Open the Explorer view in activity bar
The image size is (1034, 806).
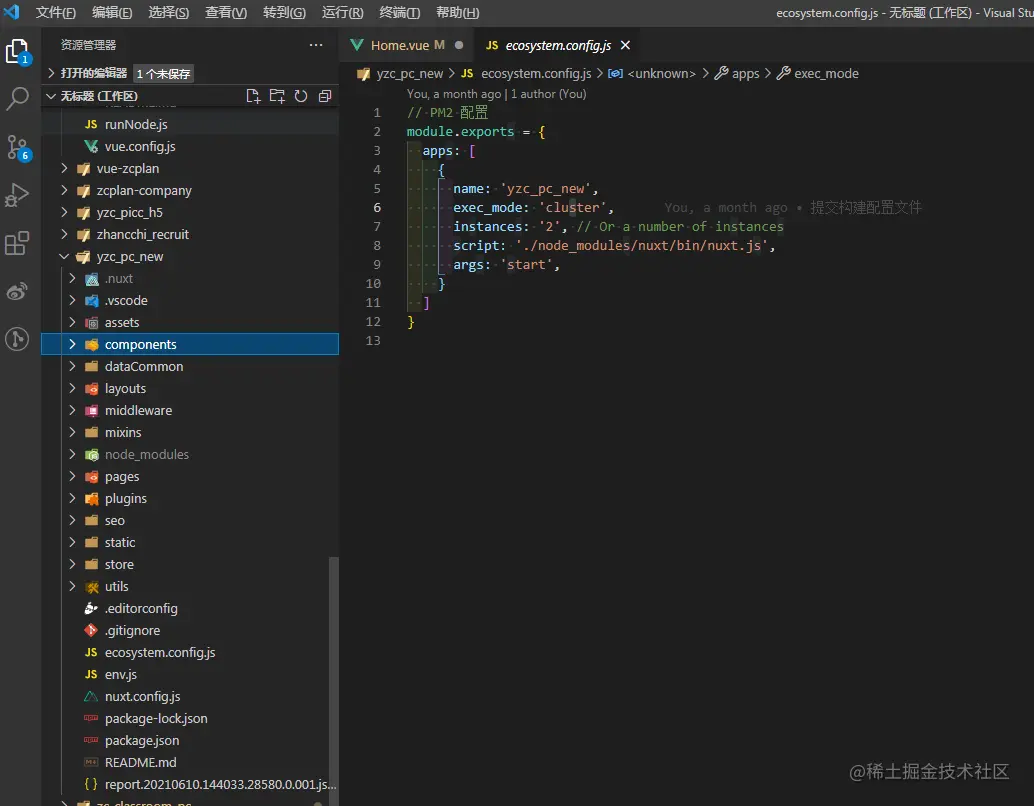pos(16,51)
